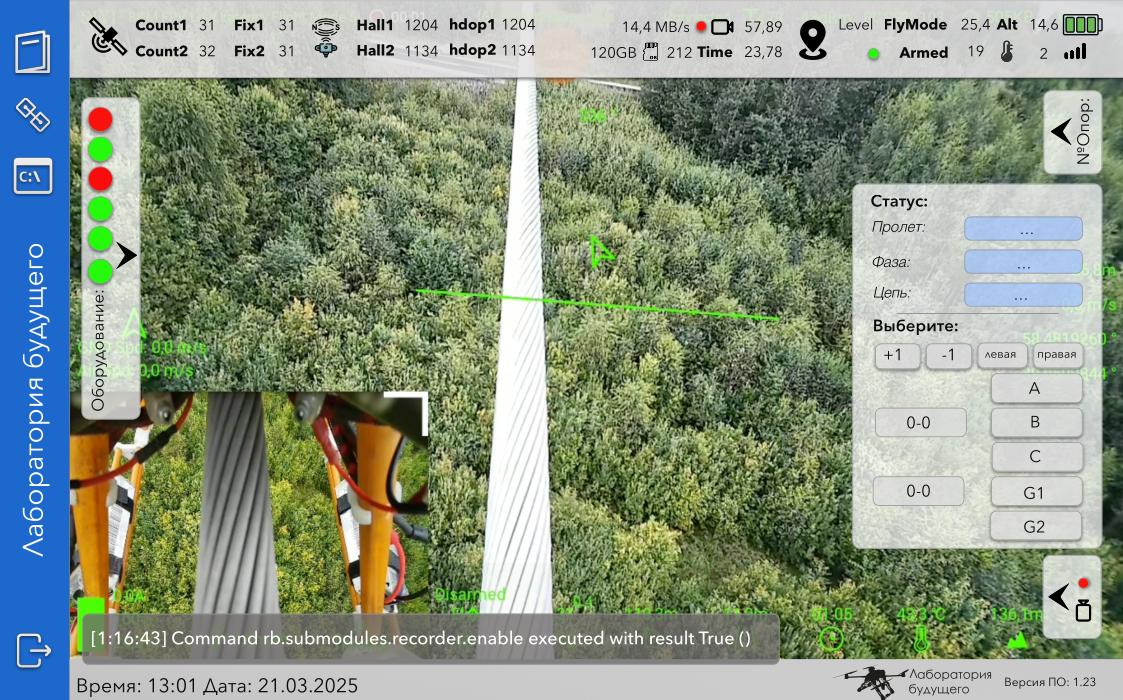1123x700 pixels.
Task: Click the recorder command log message
Action: (x=430, y=638)
